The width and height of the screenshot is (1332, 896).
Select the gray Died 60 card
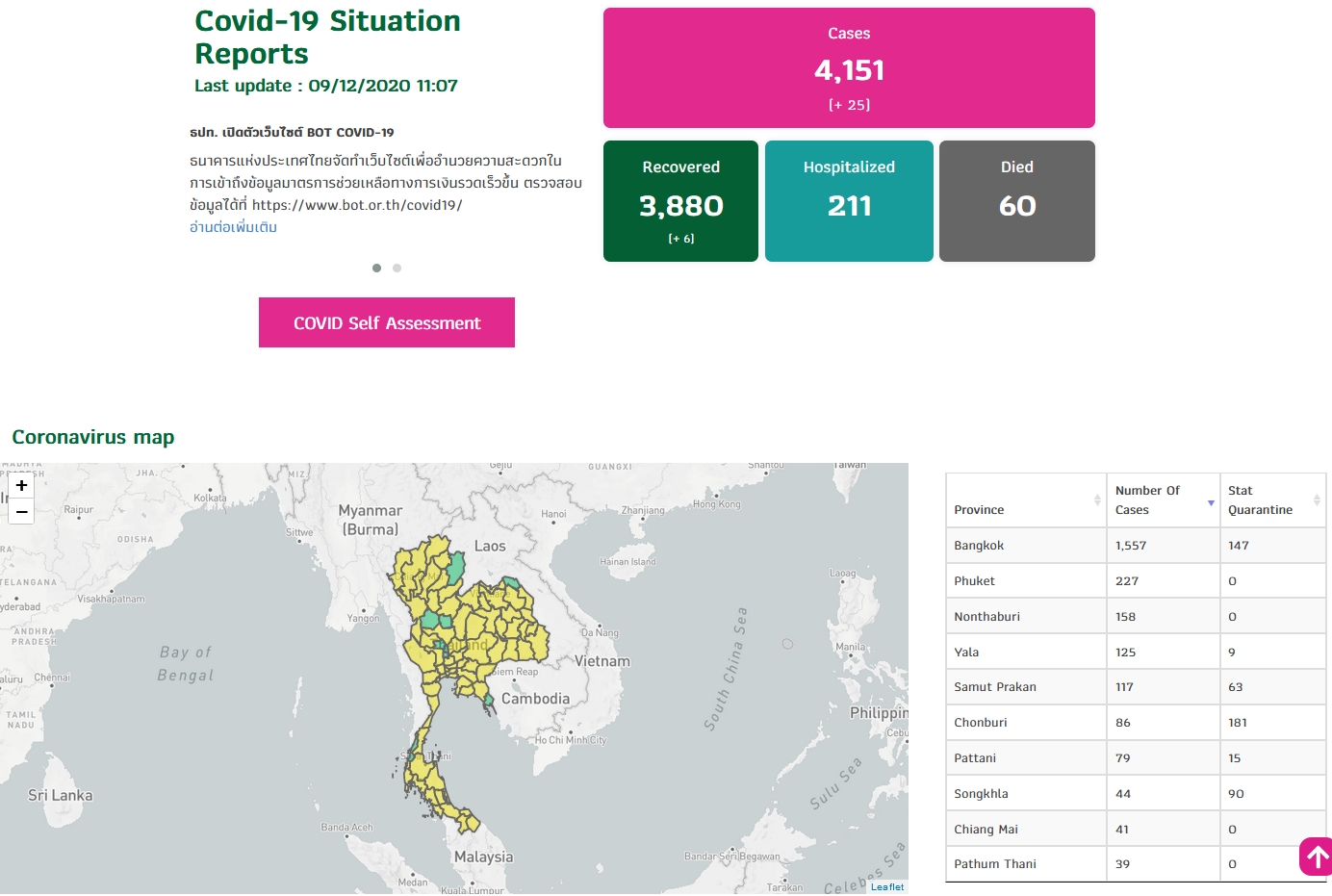(x=1017, y=201)
